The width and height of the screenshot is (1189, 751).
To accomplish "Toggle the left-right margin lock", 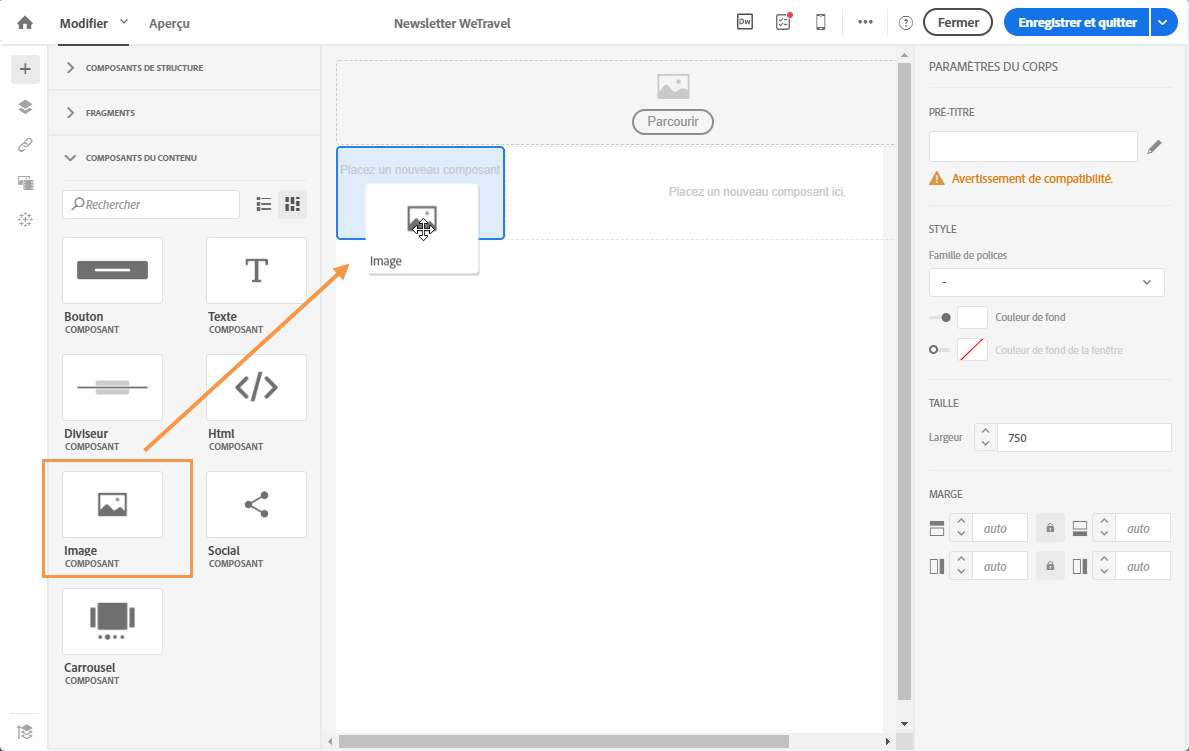I will click(x=1050, y=566).
